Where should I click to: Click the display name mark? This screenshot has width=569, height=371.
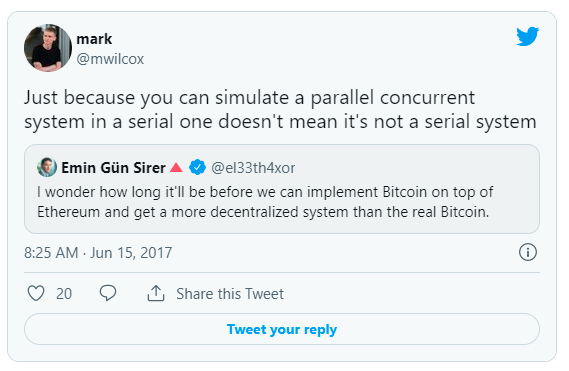point(94,38)
